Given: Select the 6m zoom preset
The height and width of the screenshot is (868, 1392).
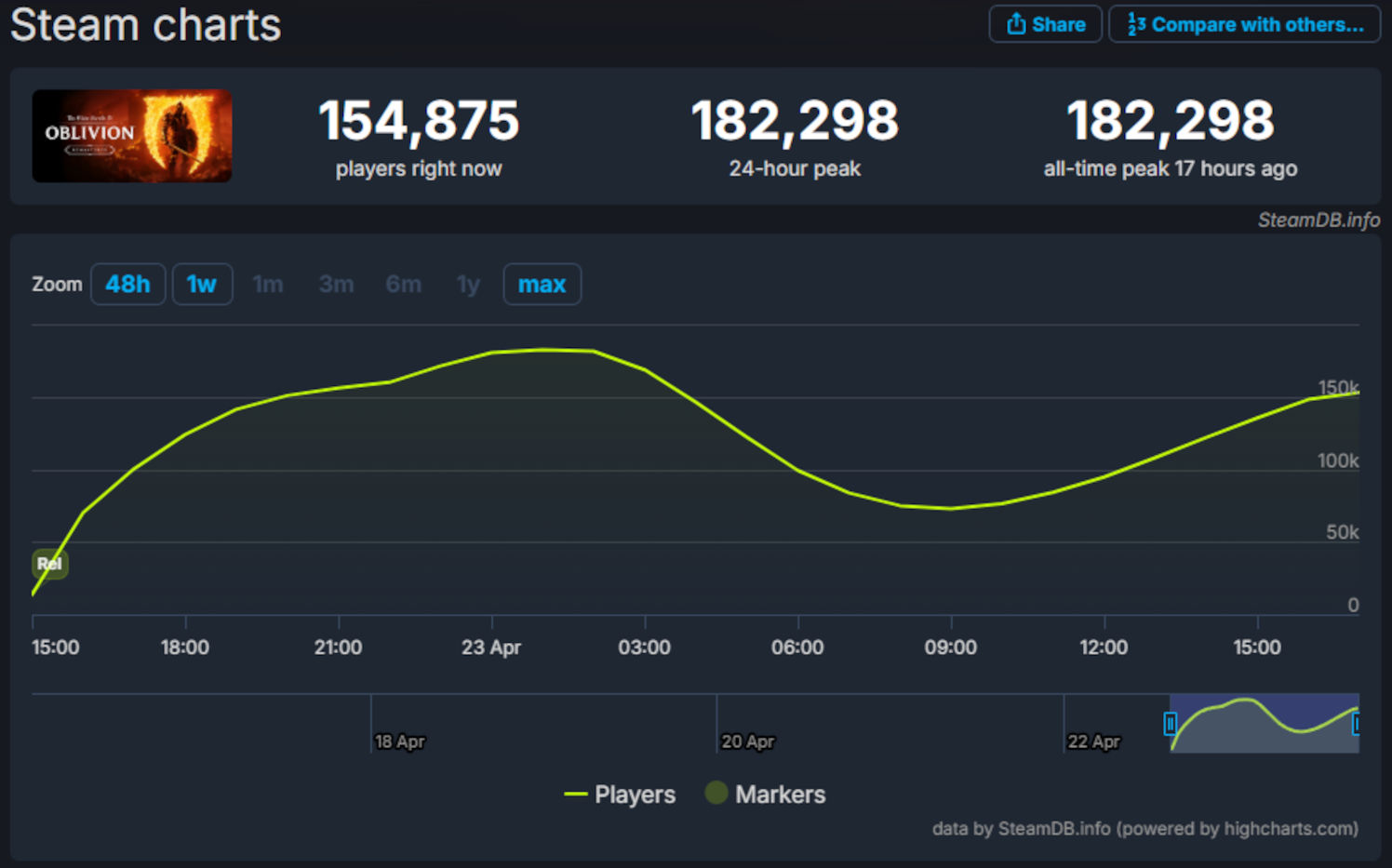Looking at the screenshot, I should 403,284.
